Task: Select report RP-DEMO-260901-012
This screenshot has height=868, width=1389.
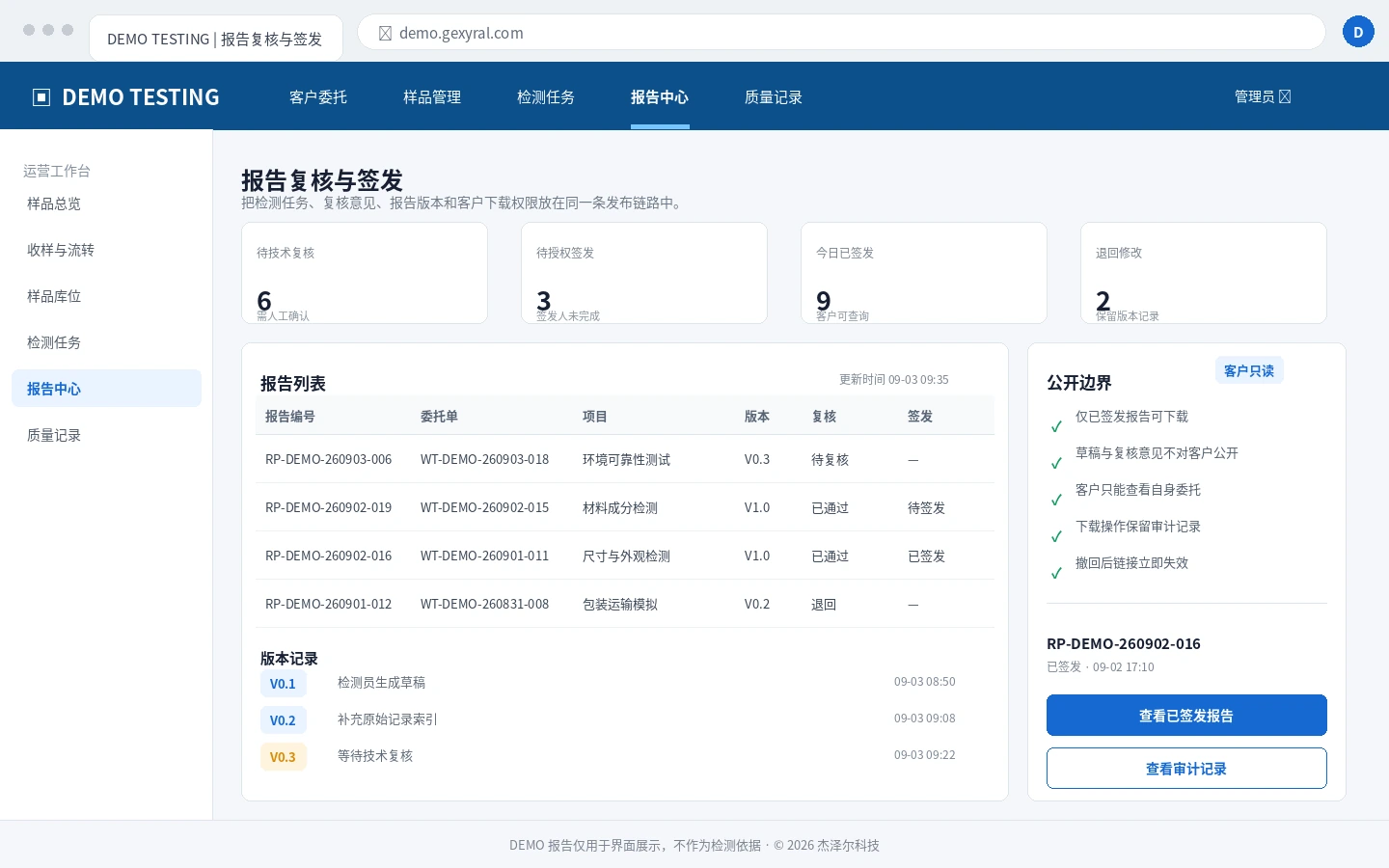Action: click(x=329, y=604)
